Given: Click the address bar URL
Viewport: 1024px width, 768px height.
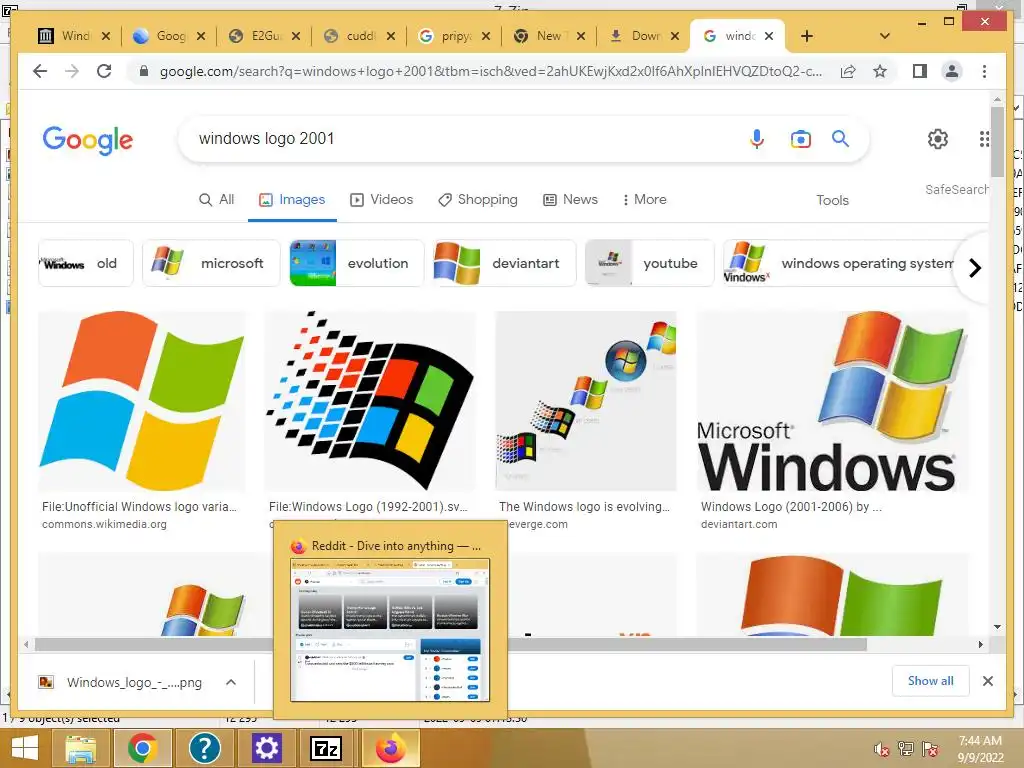Looking at the screenshot, I should tap(491, 71).
